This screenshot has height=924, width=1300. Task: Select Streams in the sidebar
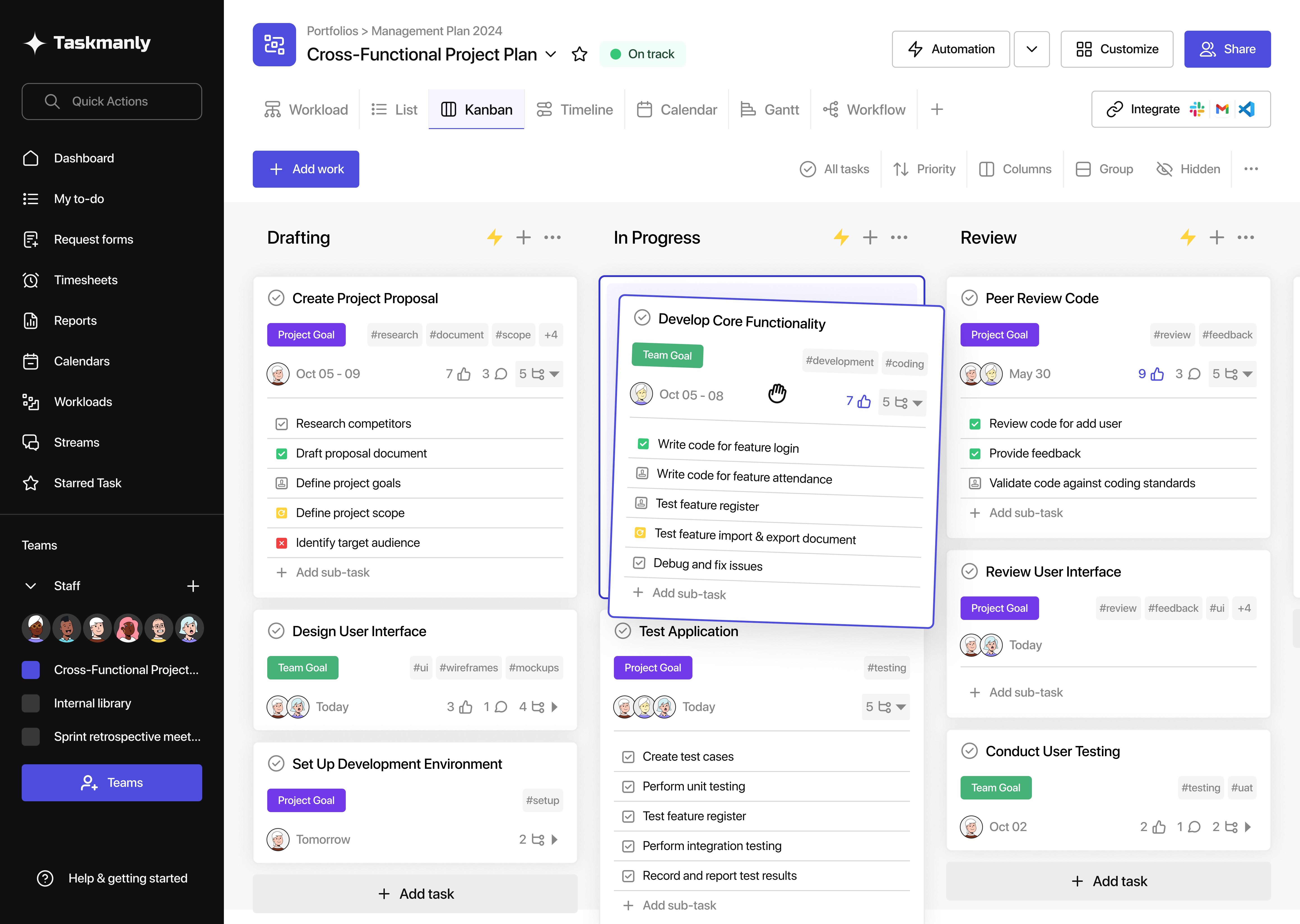76,442
